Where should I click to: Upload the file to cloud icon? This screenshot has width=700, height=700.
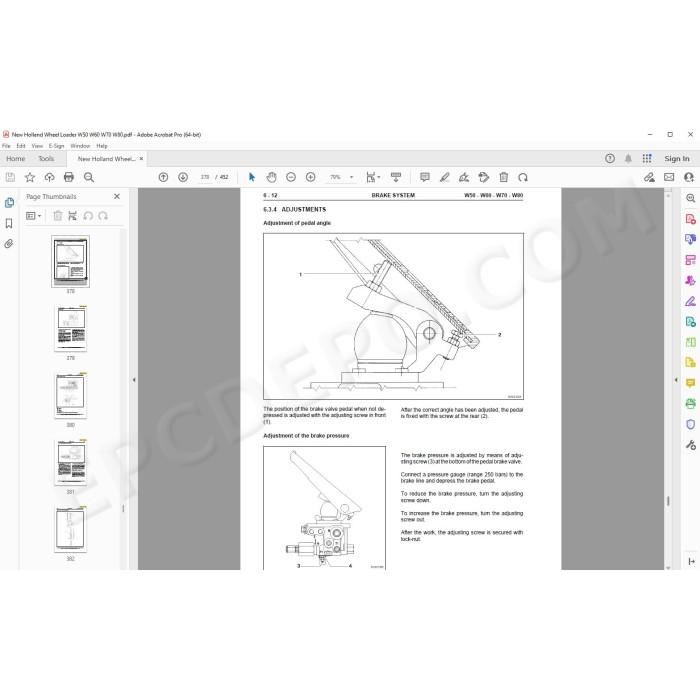(x=49, y=177)
